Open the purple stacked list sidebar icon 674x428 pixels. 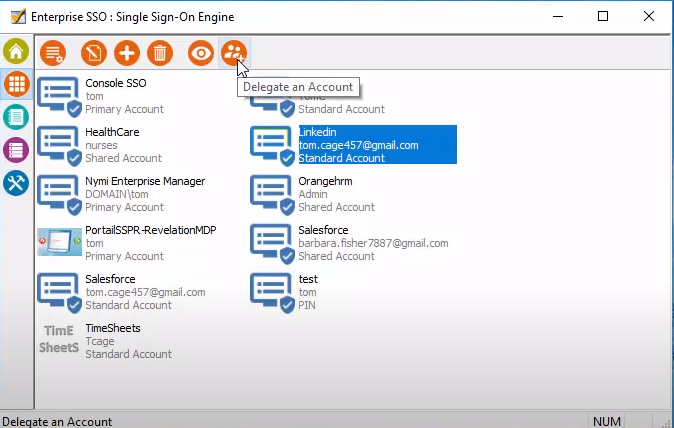(16, 150)
